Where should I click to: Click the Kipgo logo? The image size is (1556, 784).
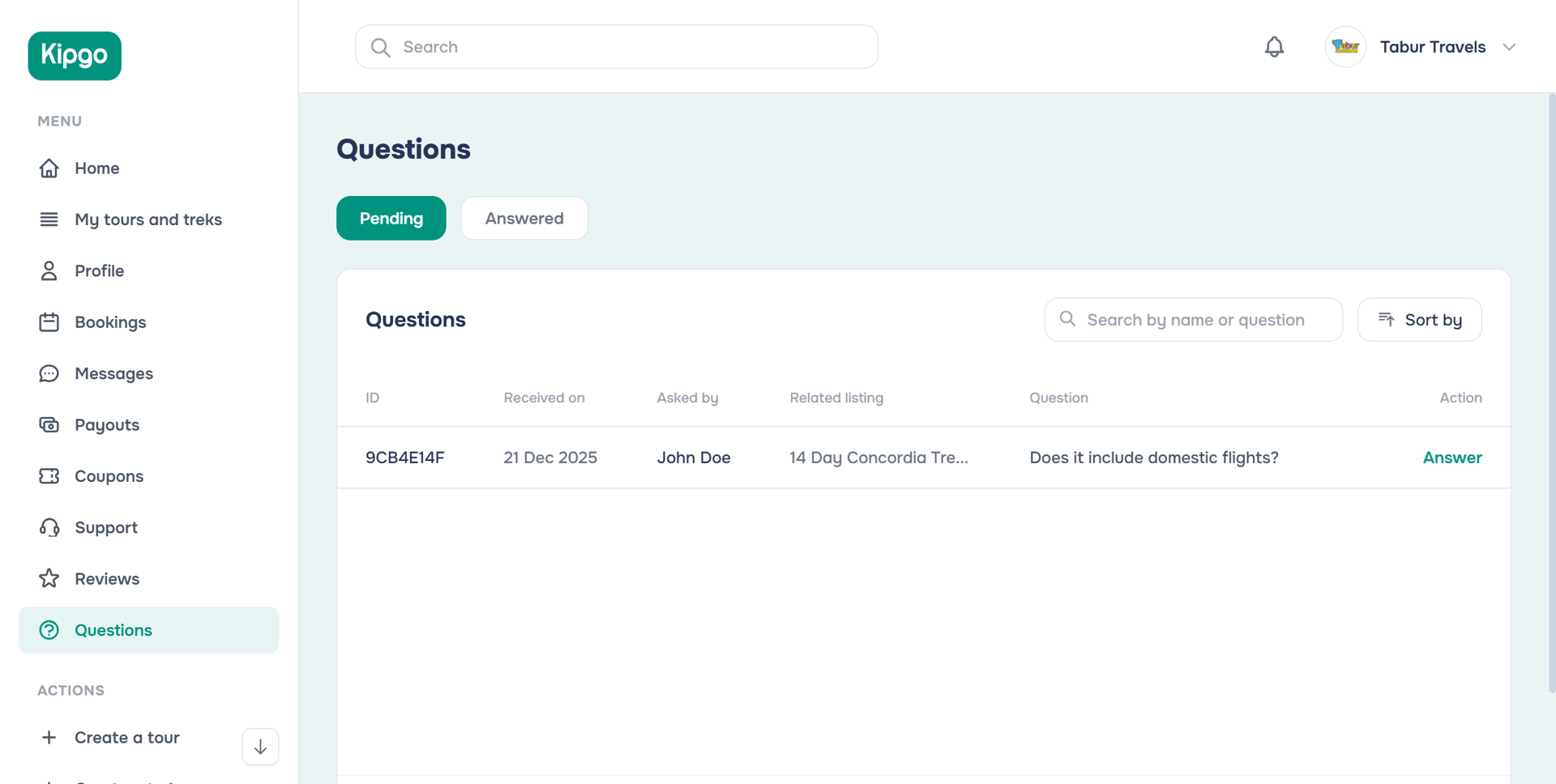74,55
